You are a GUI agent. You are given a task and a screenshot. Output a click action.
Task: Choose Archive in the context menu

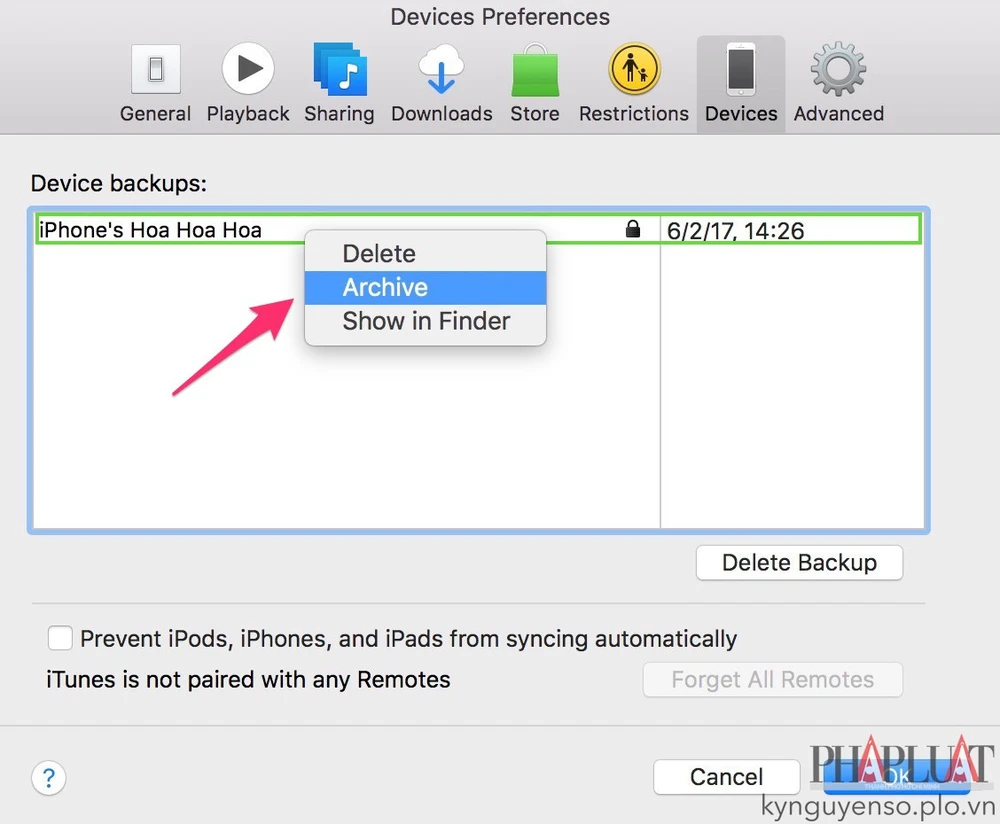385,288
